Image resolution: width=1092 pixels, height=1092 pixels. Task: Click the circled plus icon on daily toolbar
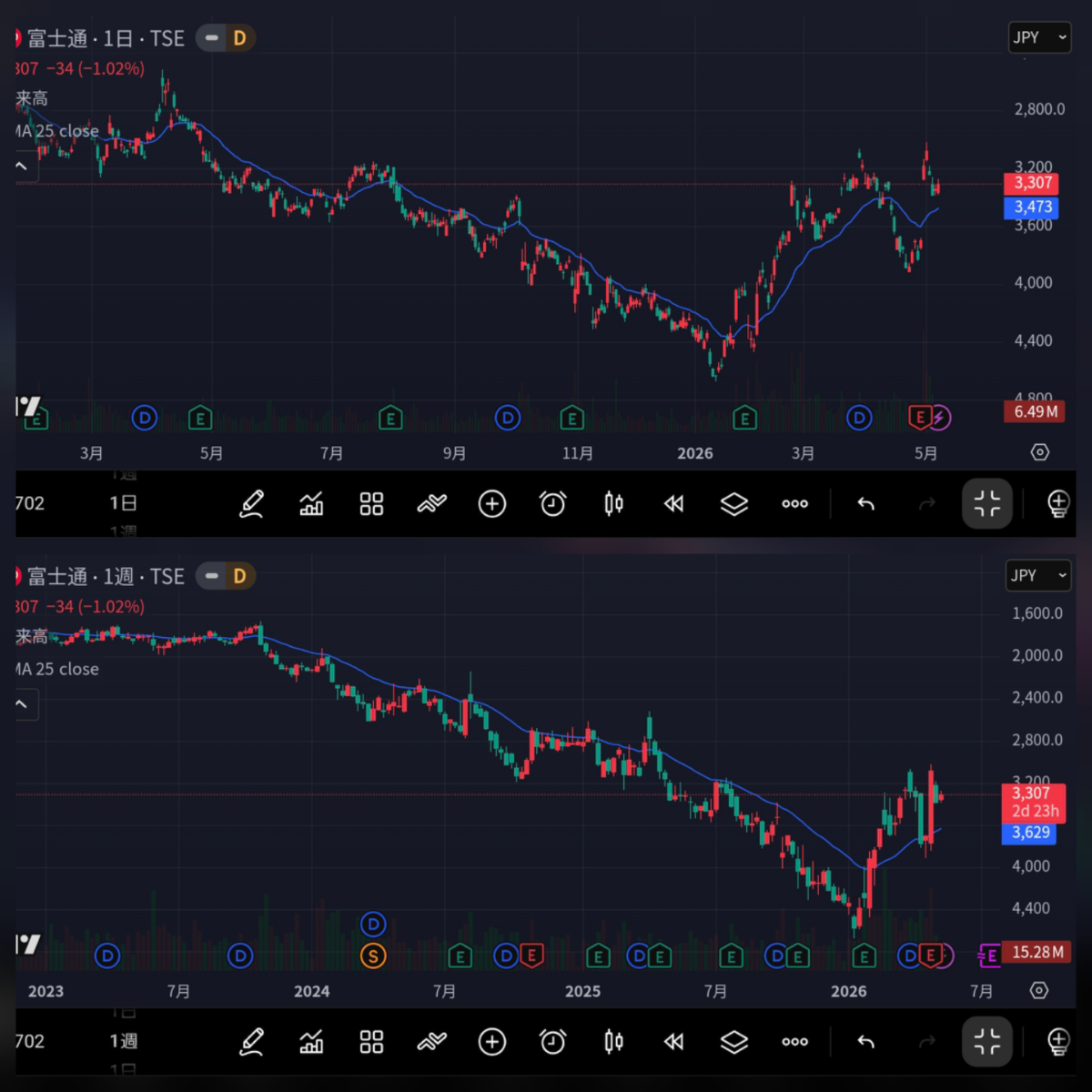pyautogui.click(x=492, y=503)
